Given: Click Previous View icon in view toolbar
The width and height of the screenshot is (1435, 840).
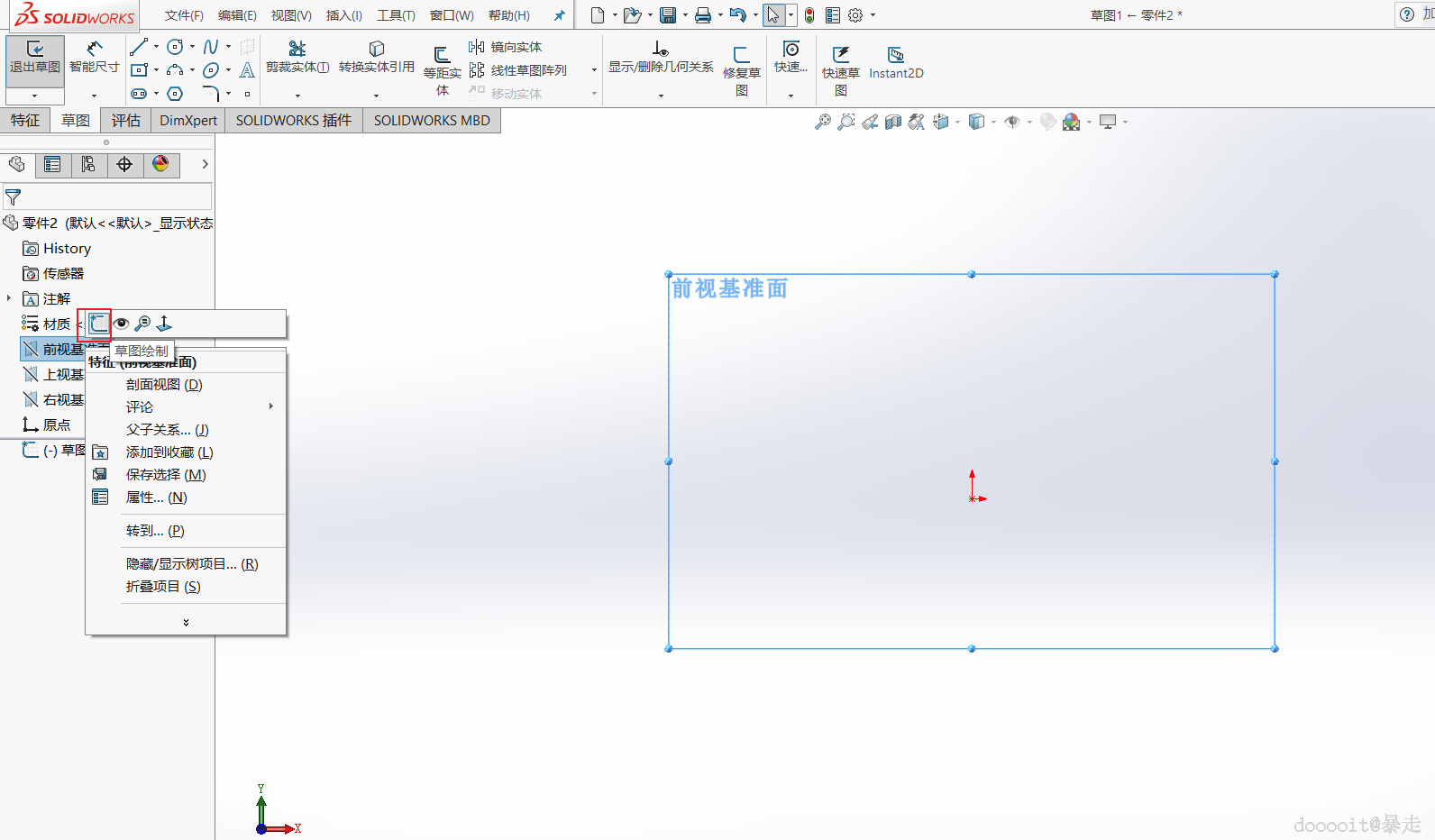Looking at the screenshot, I should (x=870, y=122).
